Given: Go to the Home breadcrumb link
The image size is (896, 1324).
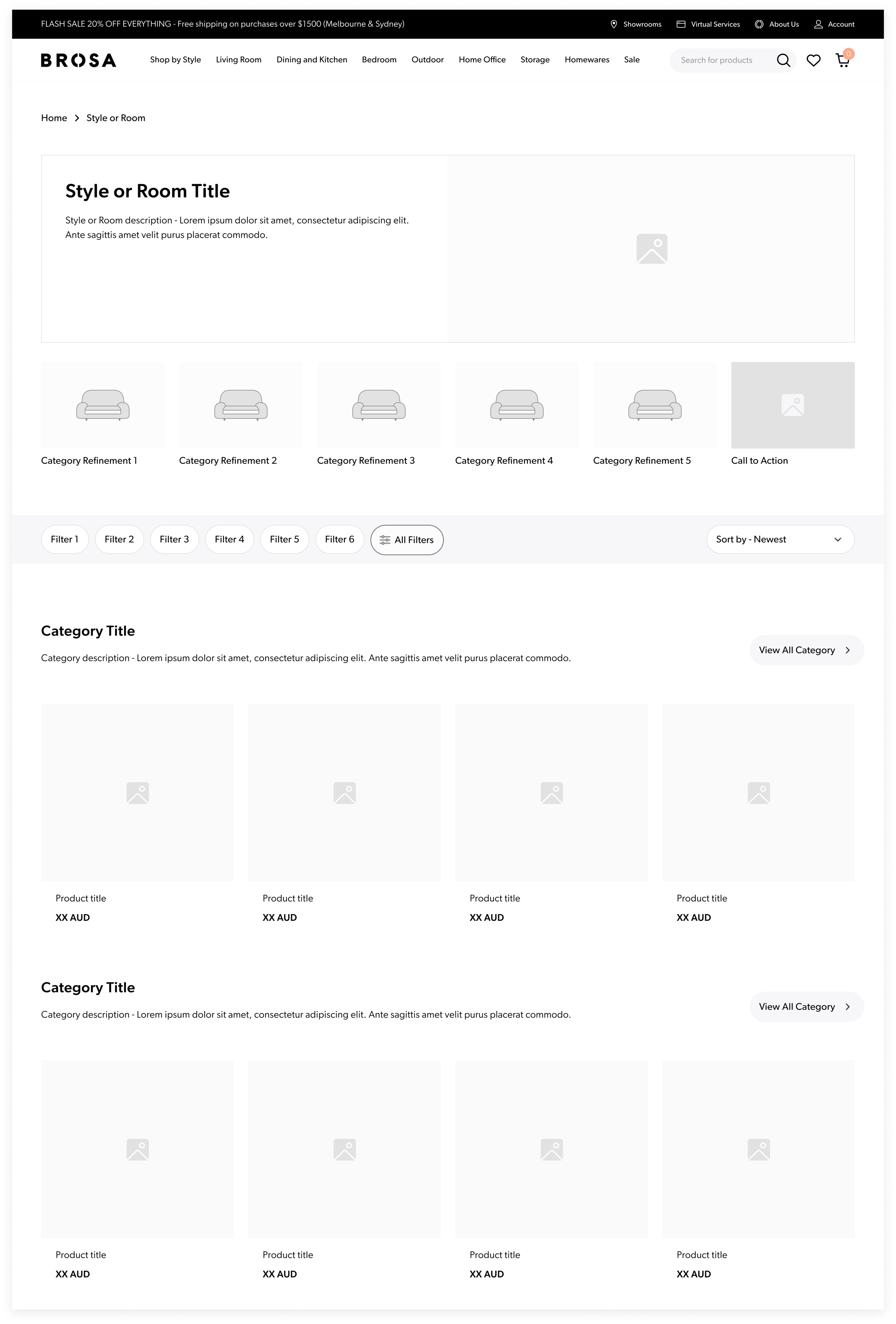Looking at the screenshot, I should click(54, 118).
